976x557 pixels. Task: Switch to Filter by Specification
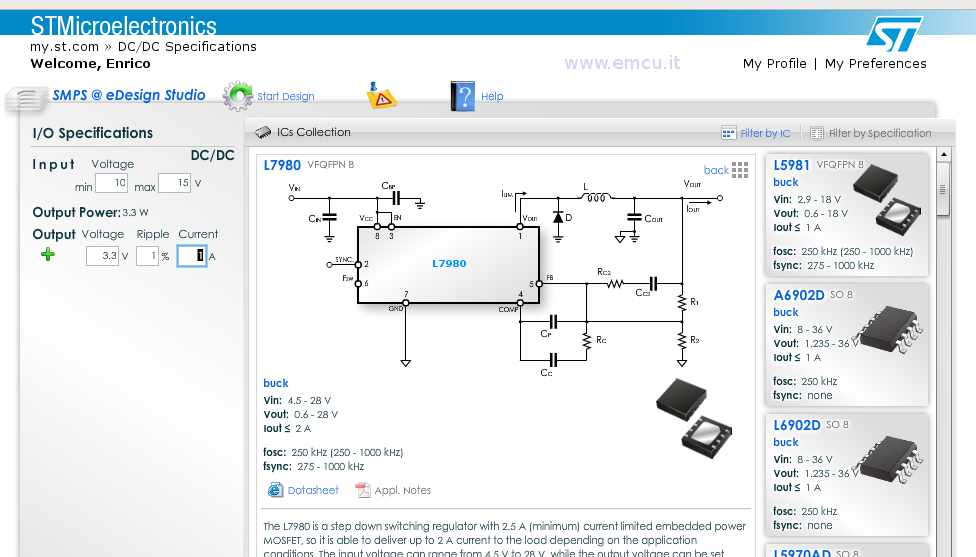[x=880, y=133]
